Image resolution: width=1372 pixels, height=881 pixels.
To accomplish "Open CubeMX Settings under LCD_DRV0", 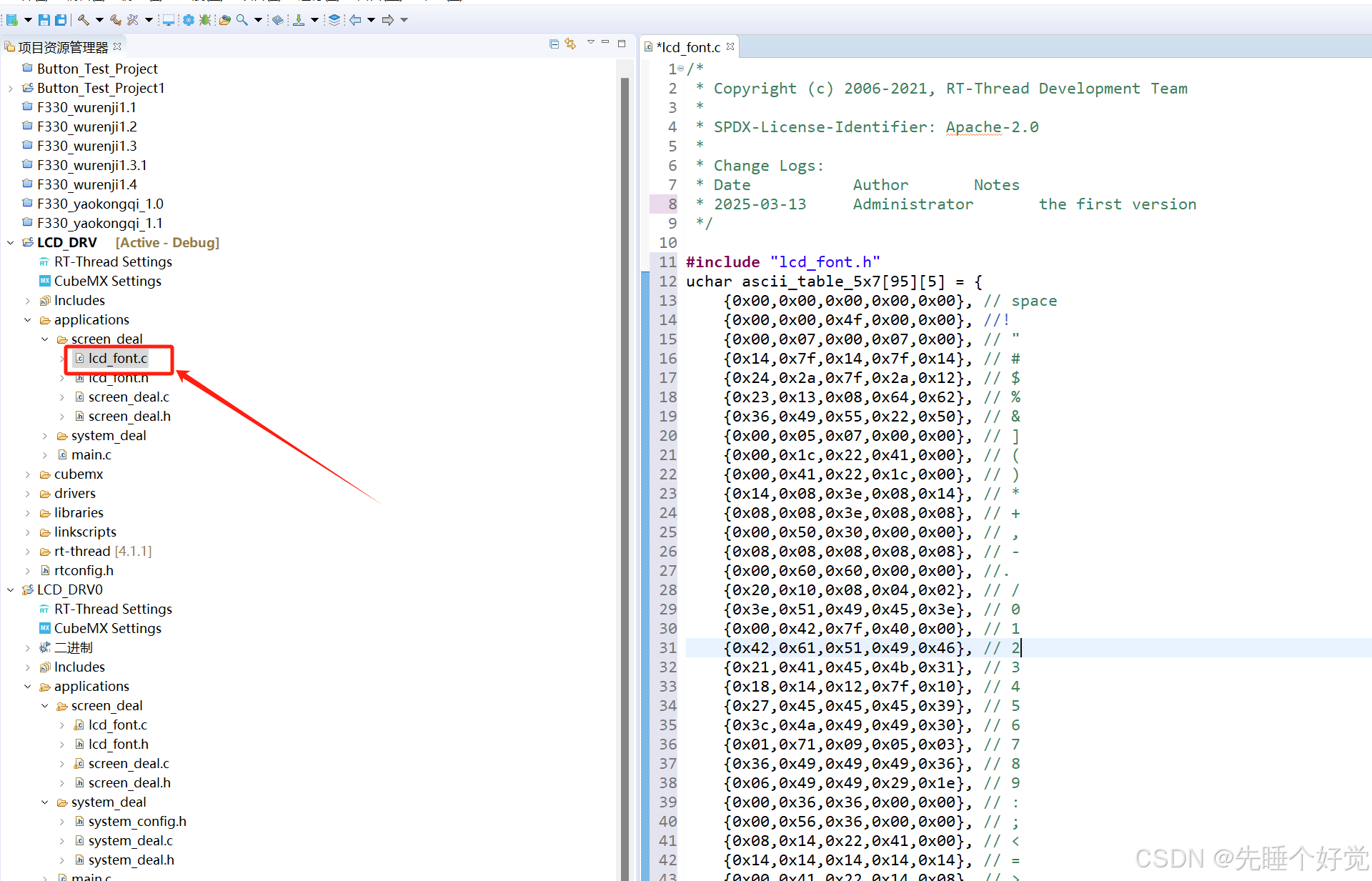I will point(107,628).
